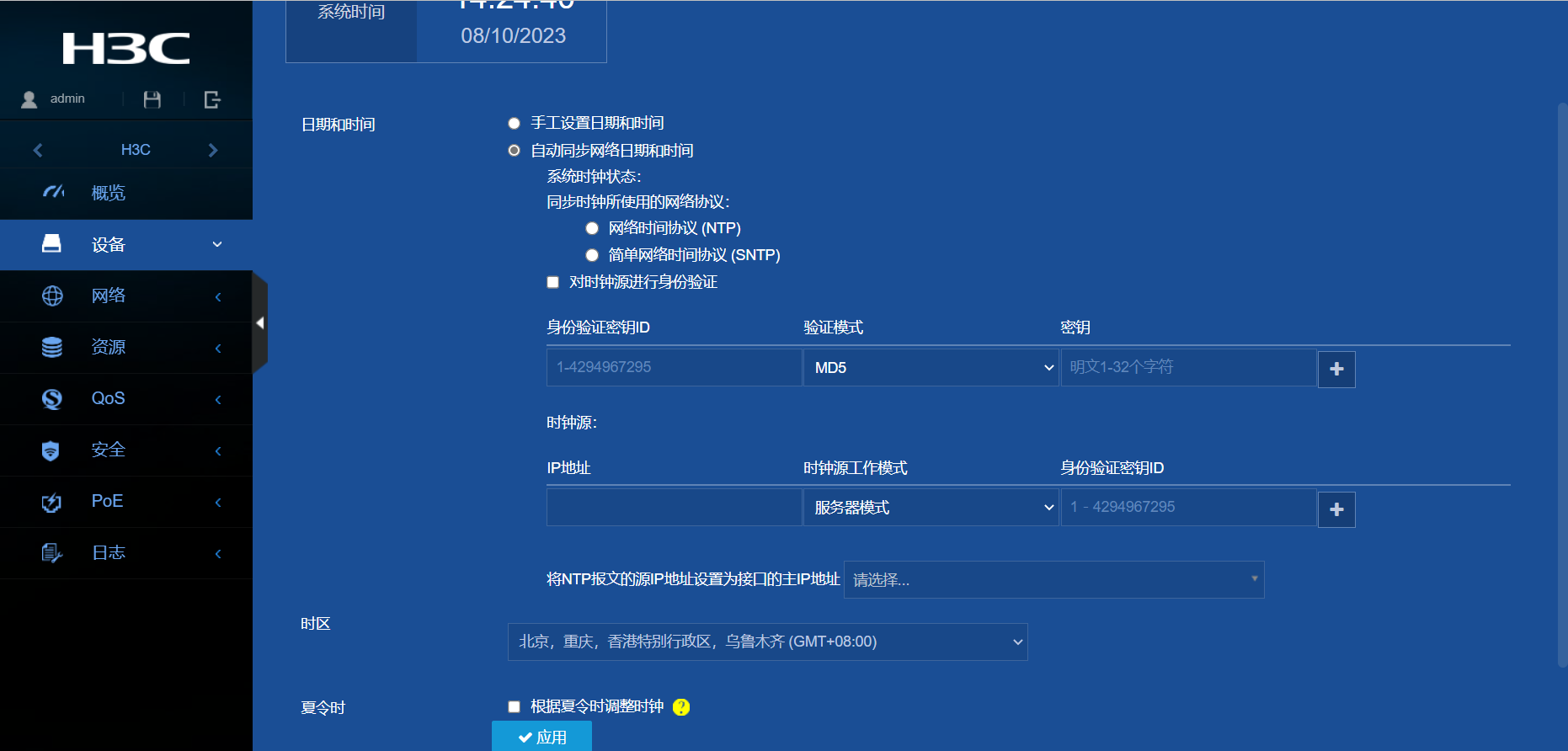
Task: Click the key plaintext input field
Action: click(1188, 367)
